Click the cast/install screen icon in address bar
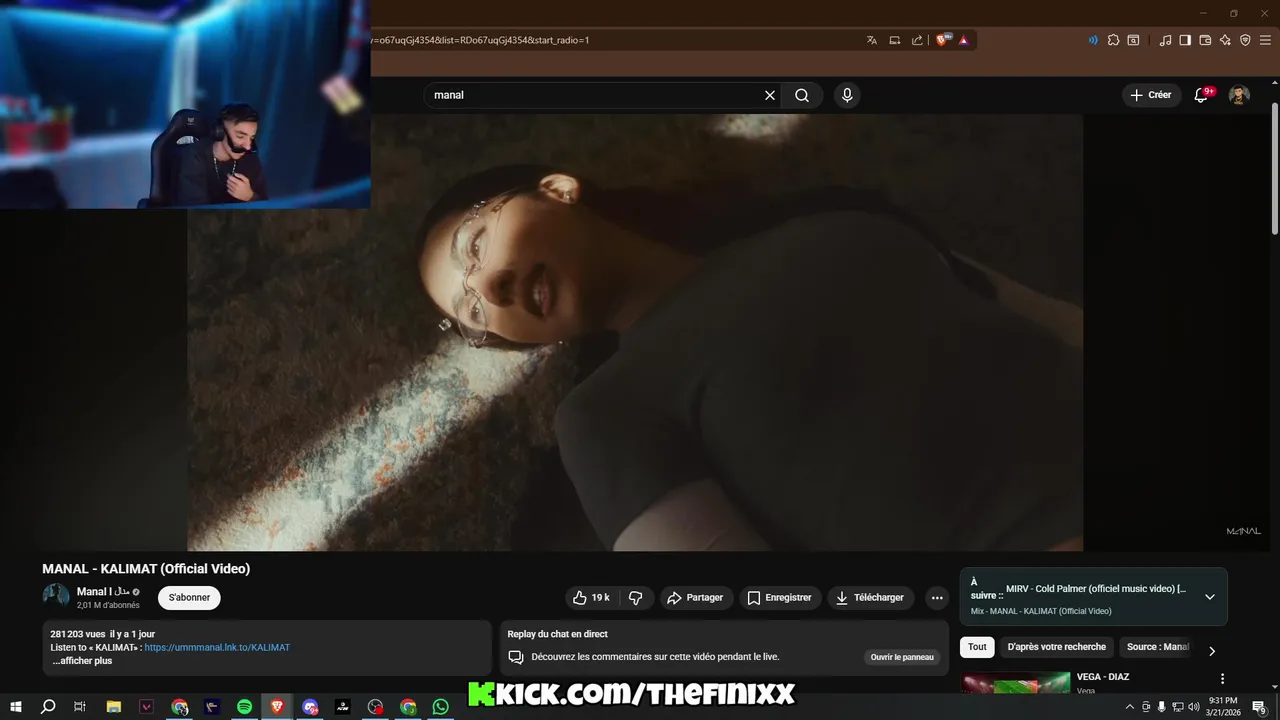 click(x=895, y=40)
